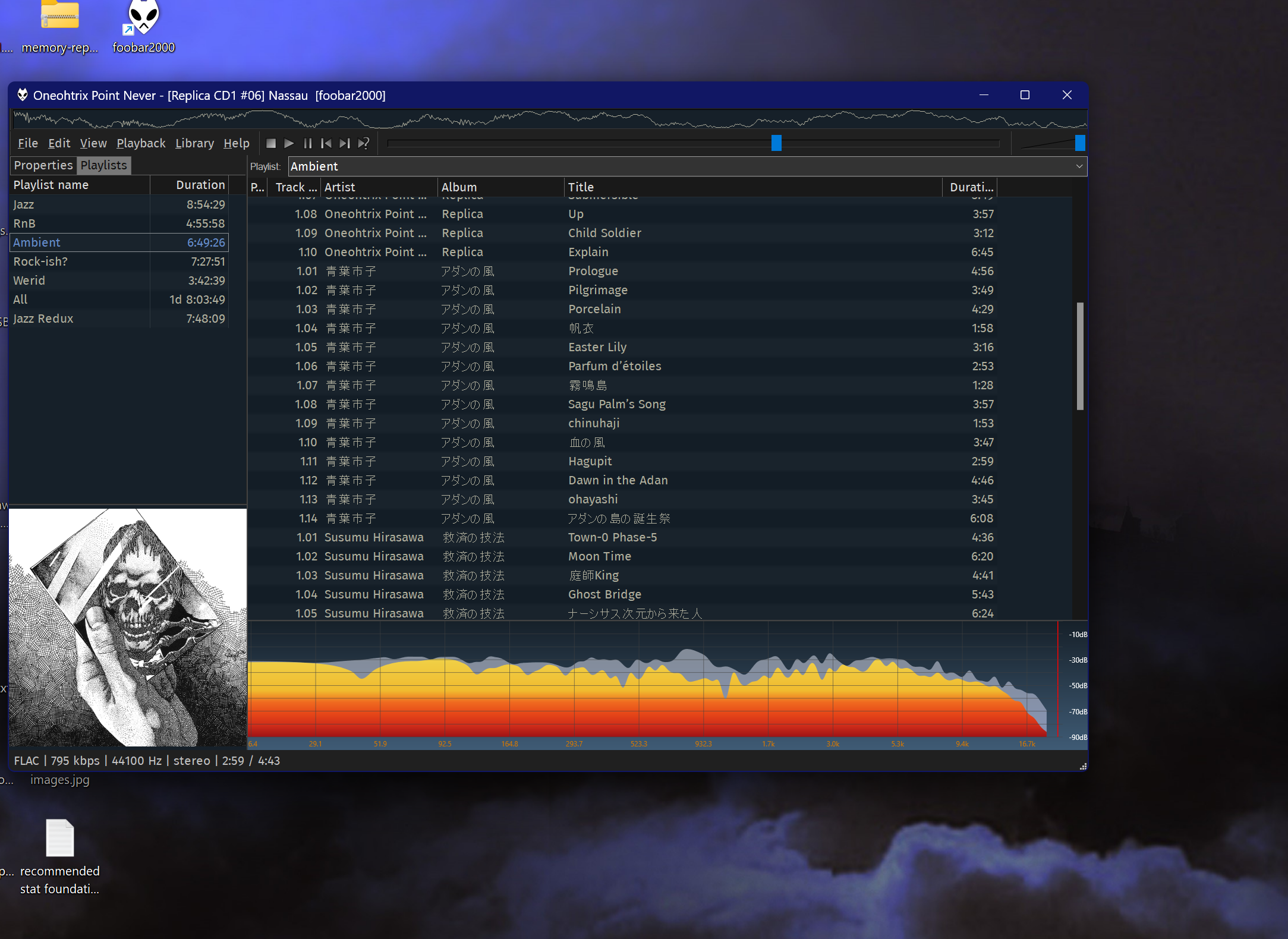Image resolution: width=1288 pixels, height=939 pixels.
Task: Open the File menu
Action: pyautogui.click(x=28, y=143)
